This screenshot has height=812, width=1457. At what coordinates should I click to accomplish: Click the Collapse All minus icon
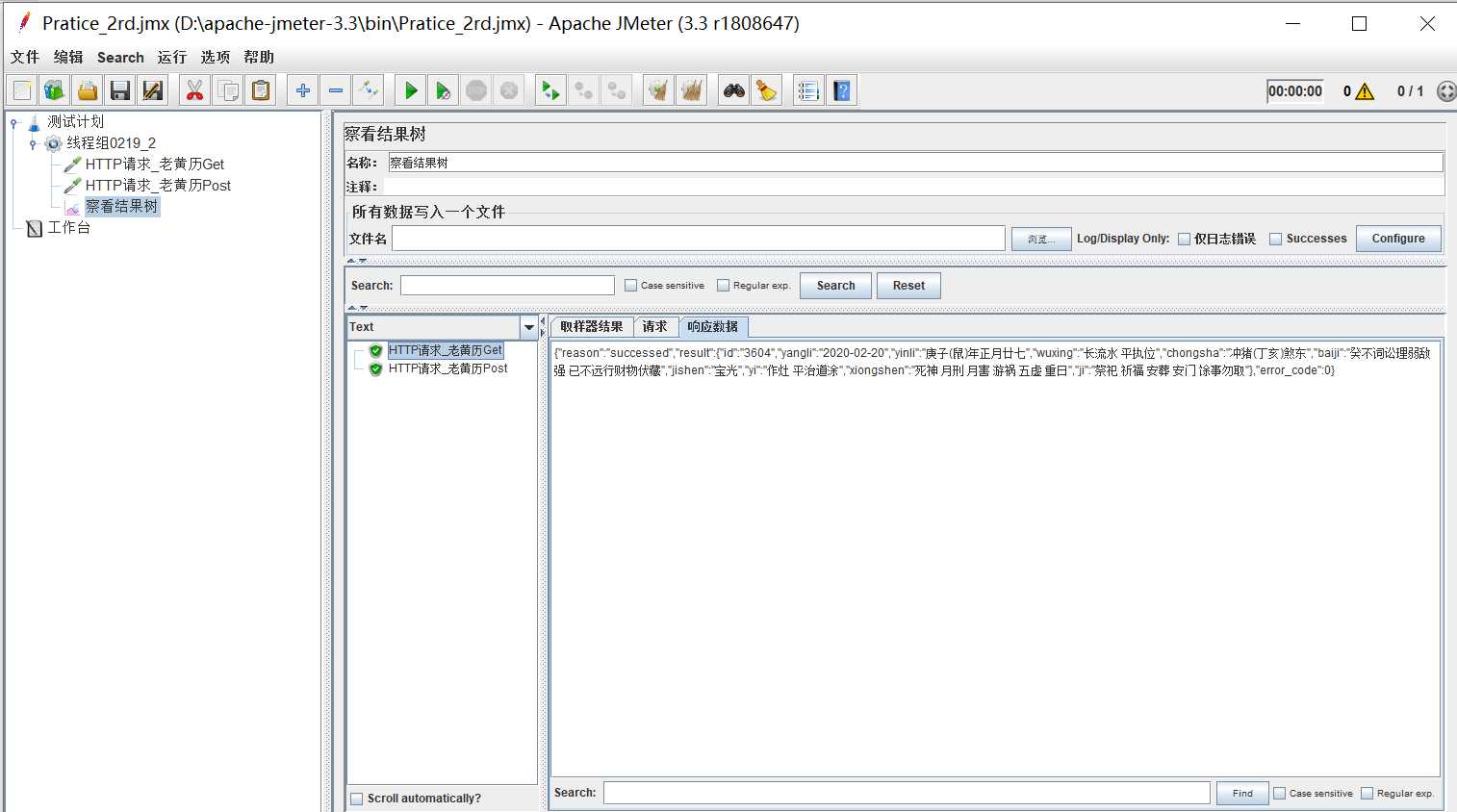(x=336, y=90)
